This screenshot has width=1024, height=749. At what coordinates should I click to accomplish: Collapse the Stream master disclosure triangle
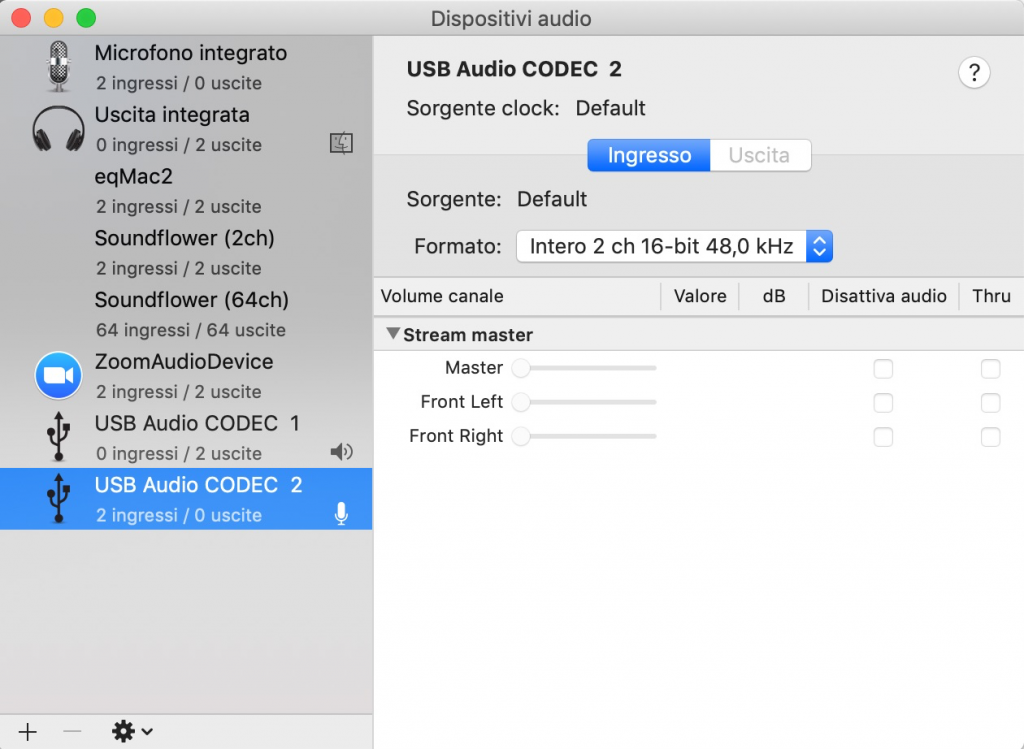tap(393, 334)
